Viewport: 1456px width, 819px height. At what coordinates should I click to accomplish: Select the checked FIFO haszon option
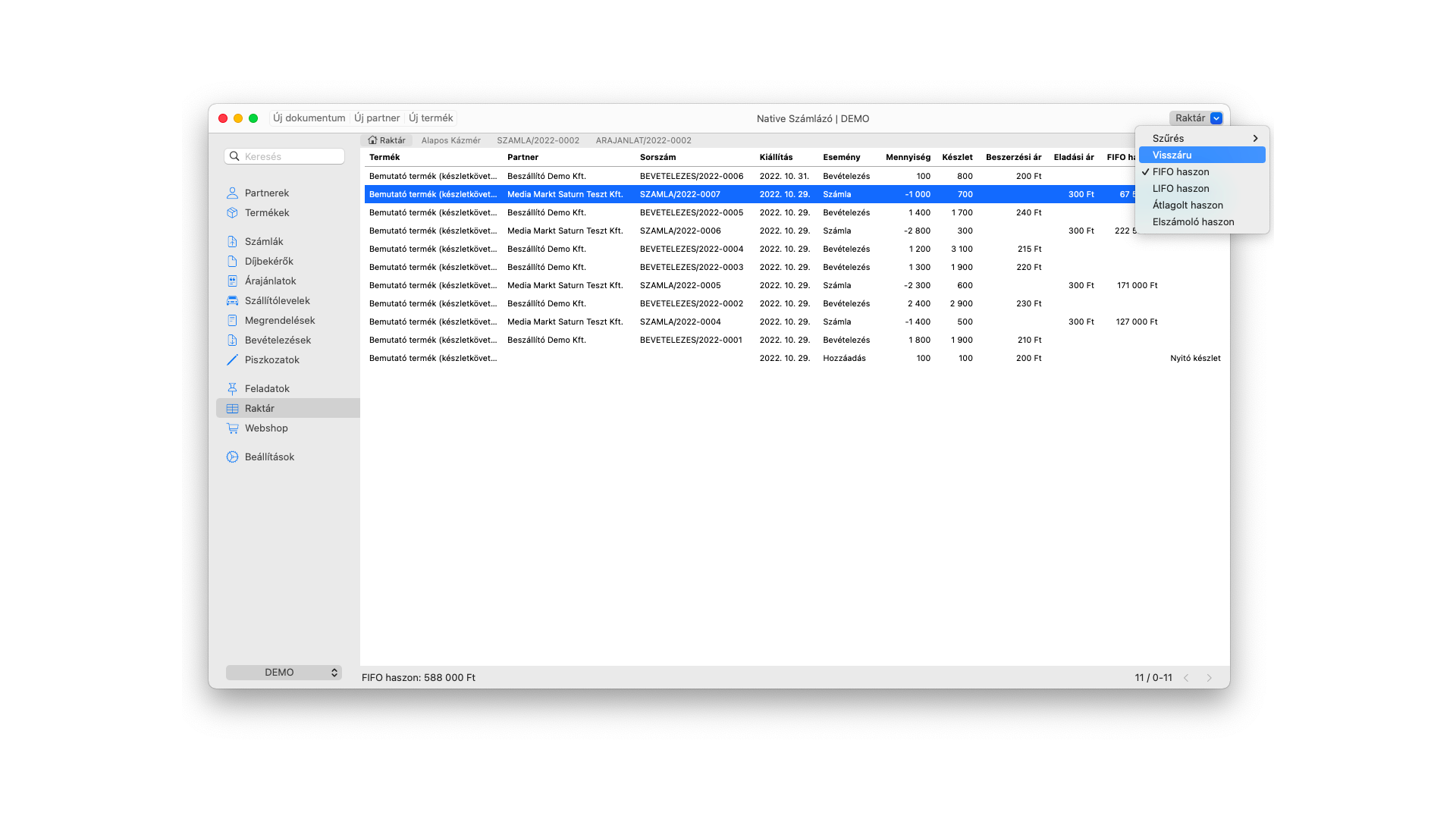(1181, 172)
